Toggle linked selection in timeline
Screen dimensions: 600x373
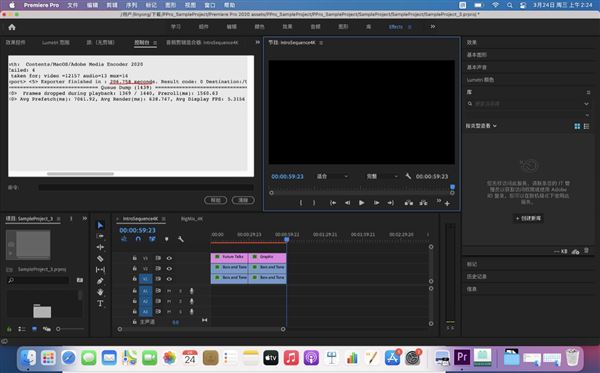pos(152,239)
